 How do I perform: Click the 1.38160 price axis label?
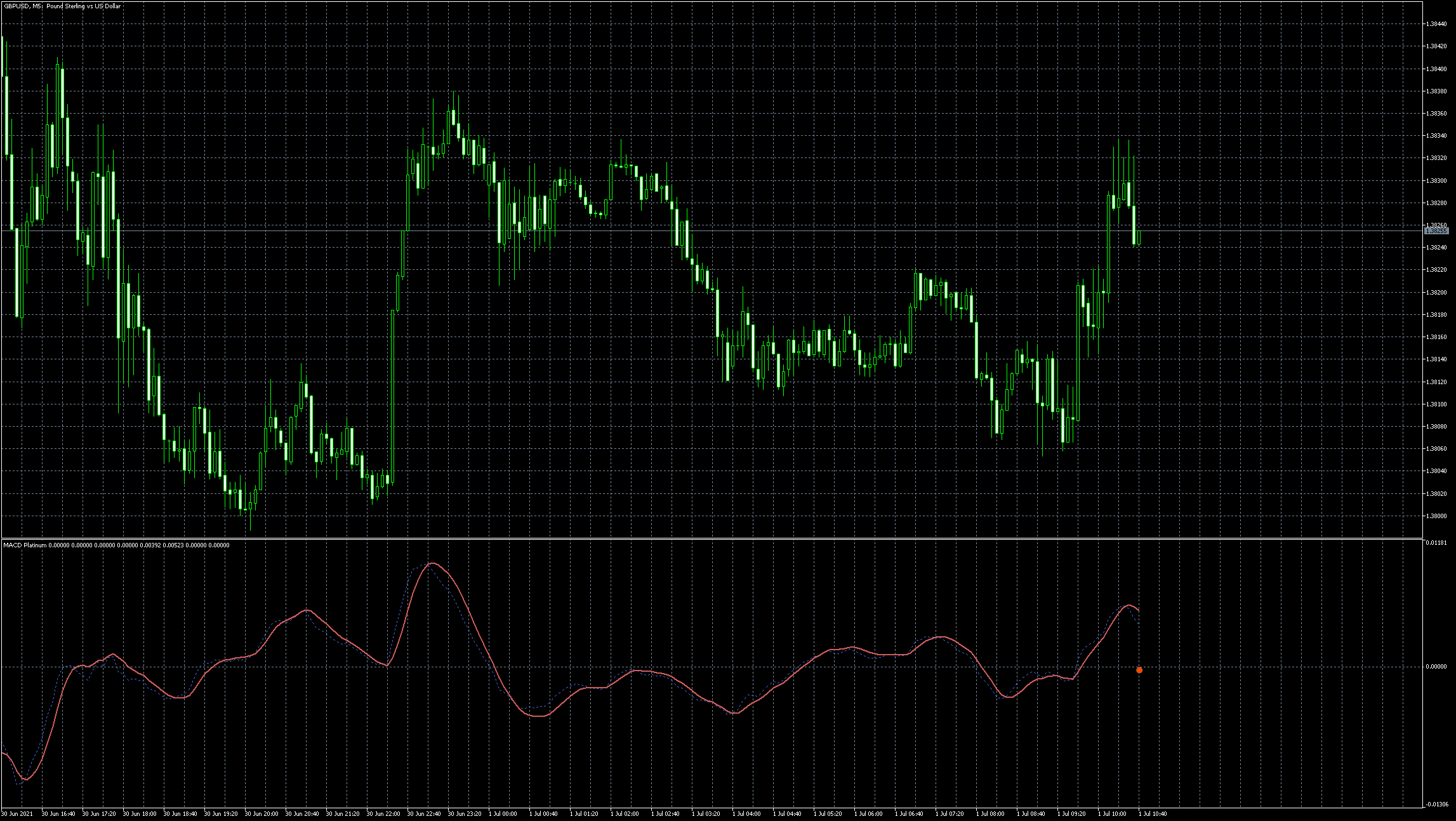[x=1436, y=337]
